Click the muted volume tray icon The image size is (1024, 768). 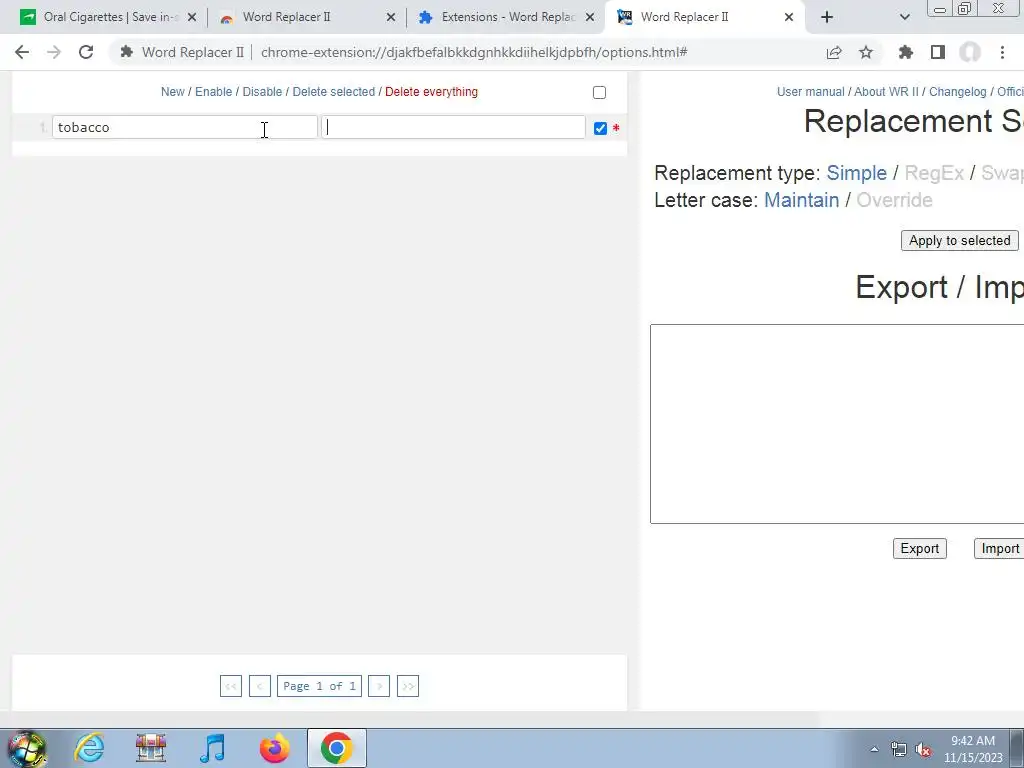point(923,750)
